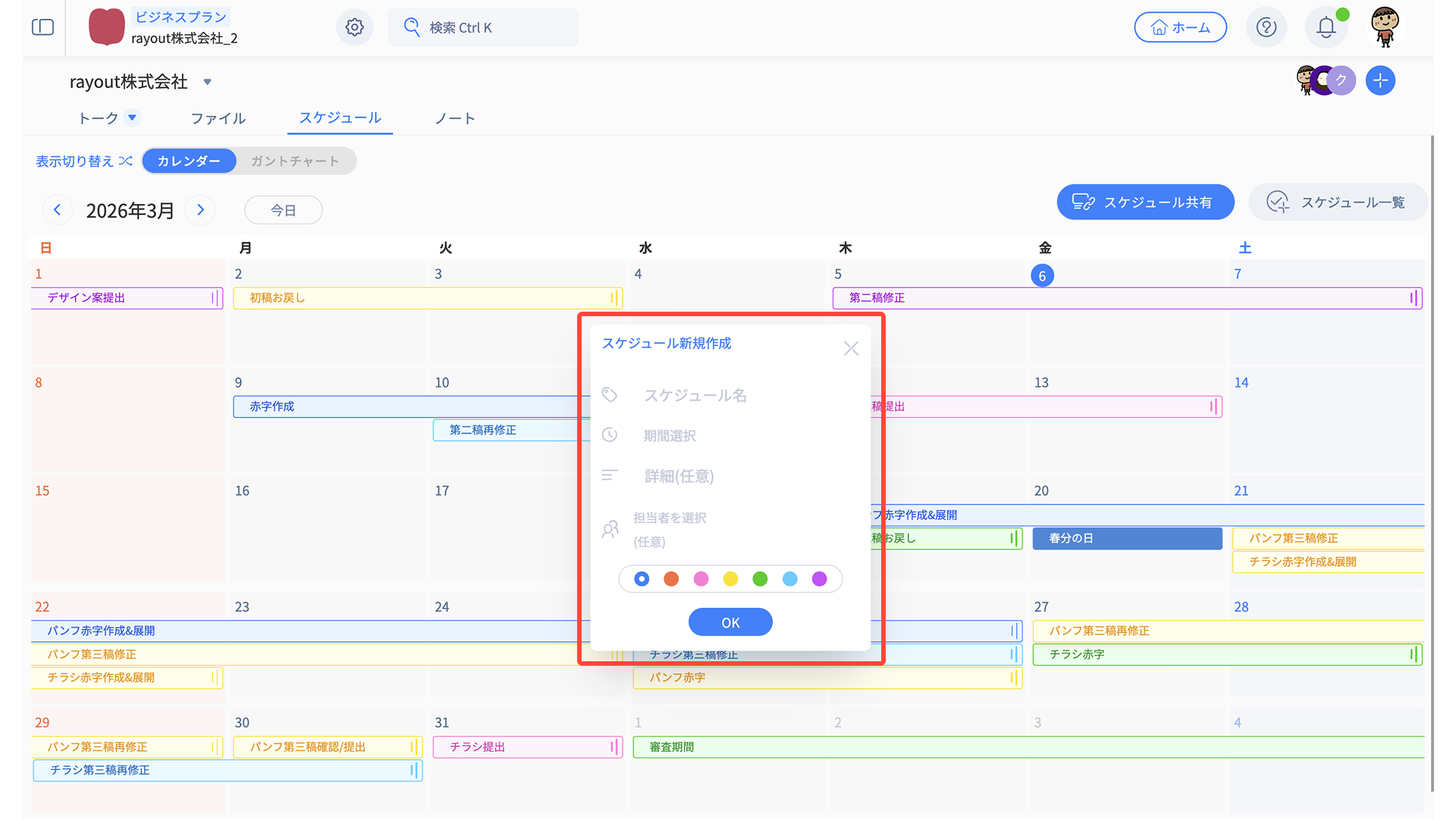The width and height of the screenshot is (1456, 819).
Task: Click the shuffle icon beside 表示切り替え
Action: [x=126, y=161]
